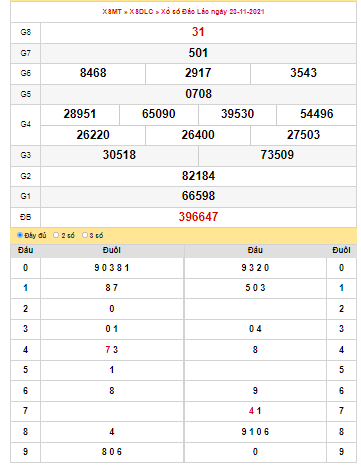Click the G4 number 54496

pyautogui.click(x=317, y=114)
